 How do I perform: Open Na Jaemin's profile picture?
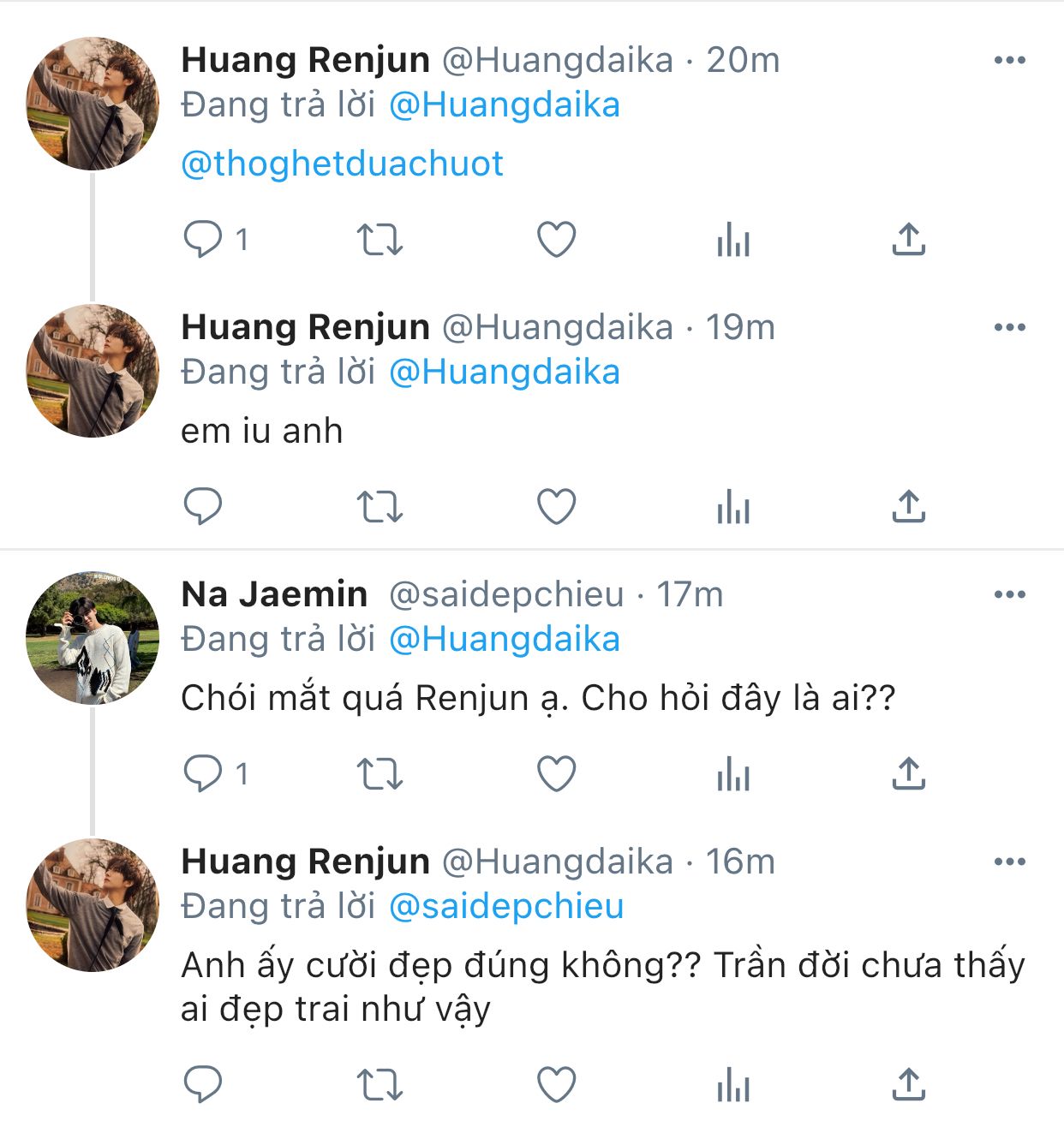coord(93,638)
